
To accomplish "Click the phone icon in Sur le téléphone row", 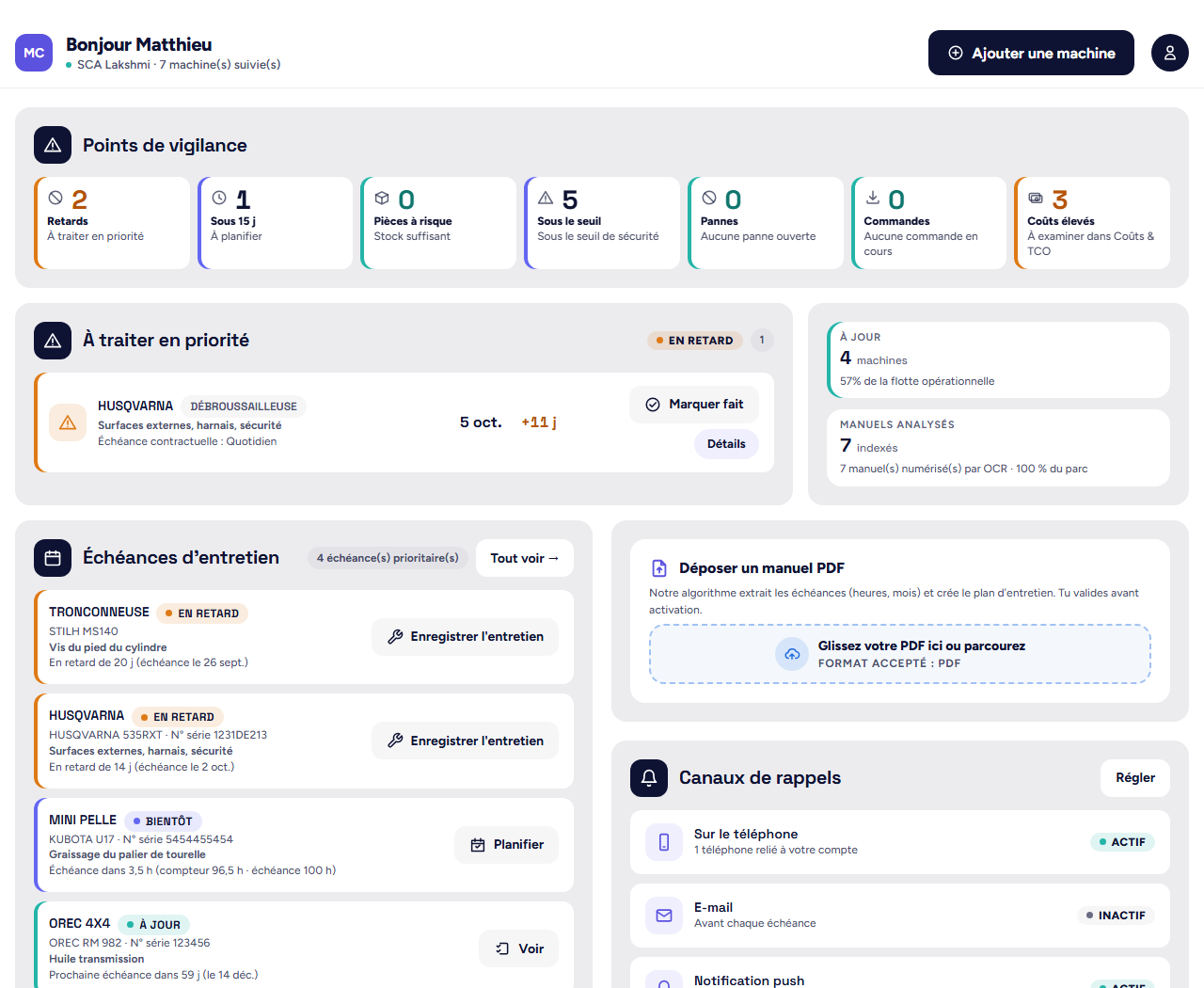I will click(664, 842).
